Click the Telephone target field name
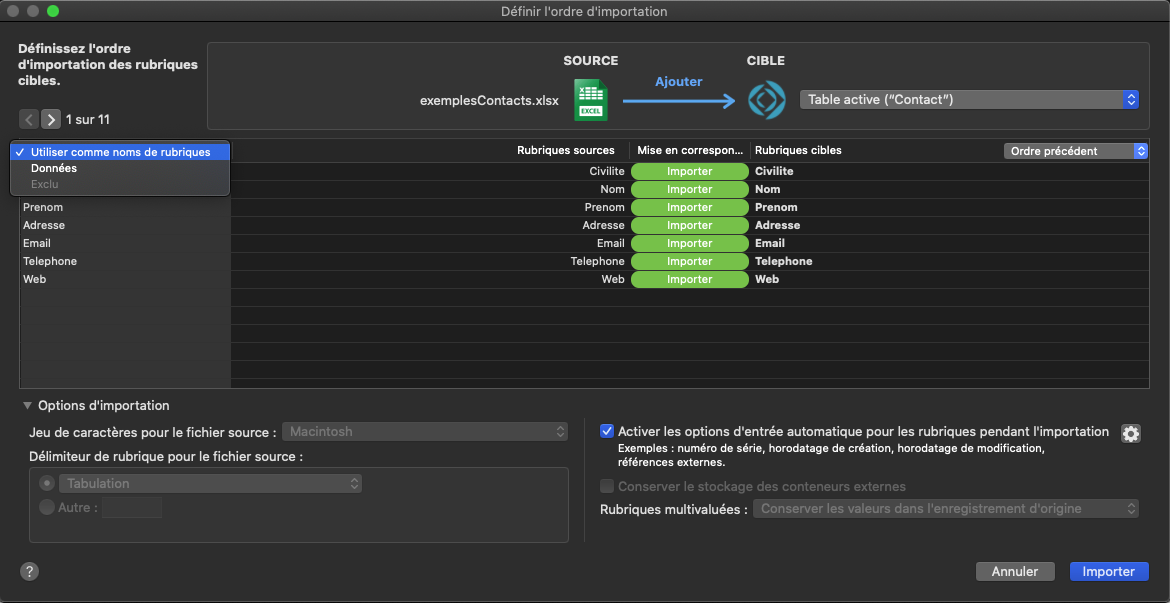Viewport: 1170px width, 603px height. tap(783, 261)
